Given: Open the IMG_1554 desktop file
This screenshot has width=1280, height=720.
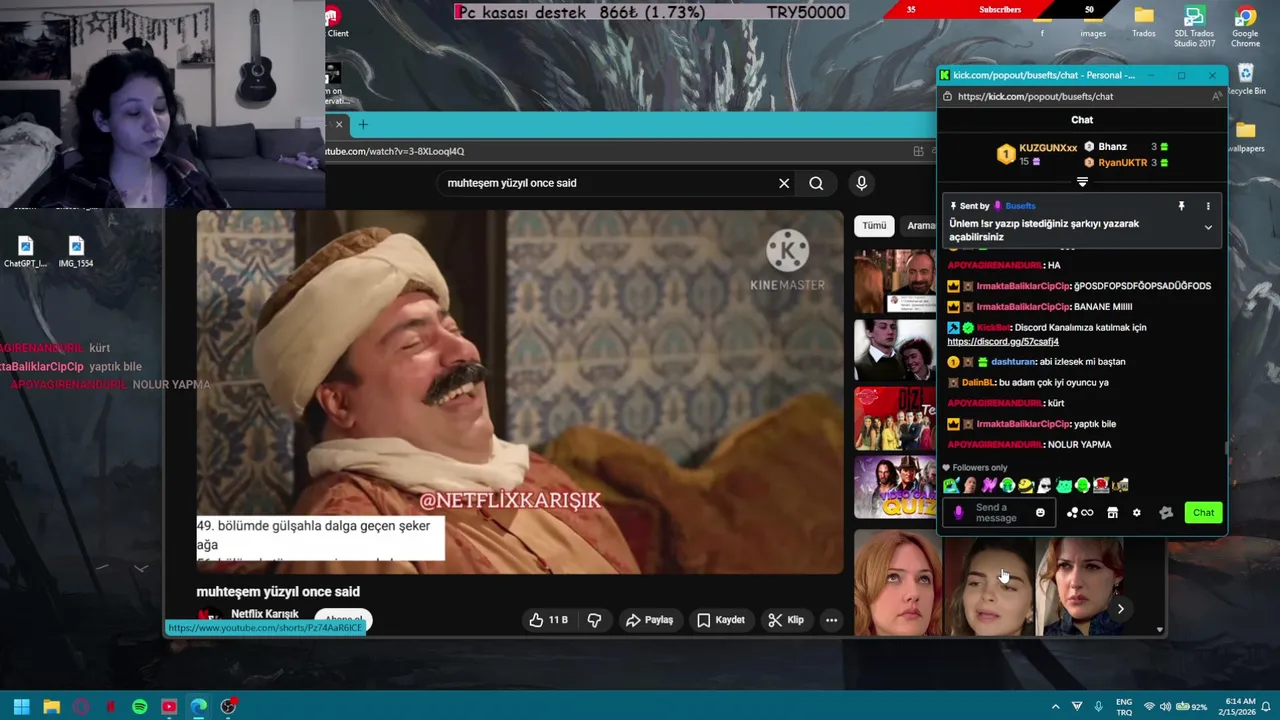Looking at the screenshot, I should tap(76, 252).
